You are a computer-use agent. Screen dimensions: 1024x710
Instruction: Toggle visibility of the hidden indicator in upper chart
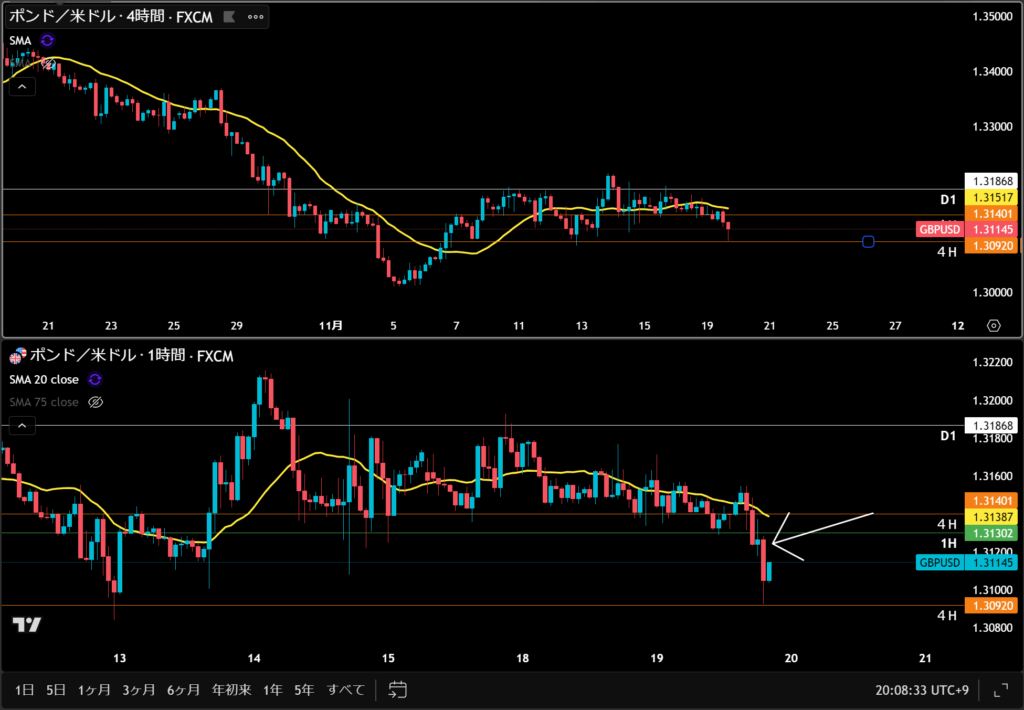47,62
